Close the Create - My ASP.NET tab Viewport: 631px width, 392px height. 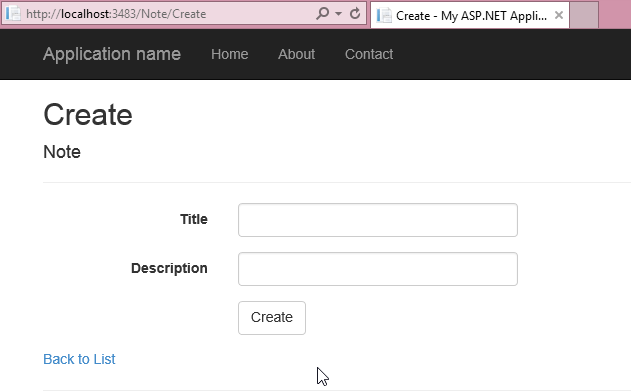[559, 15]
